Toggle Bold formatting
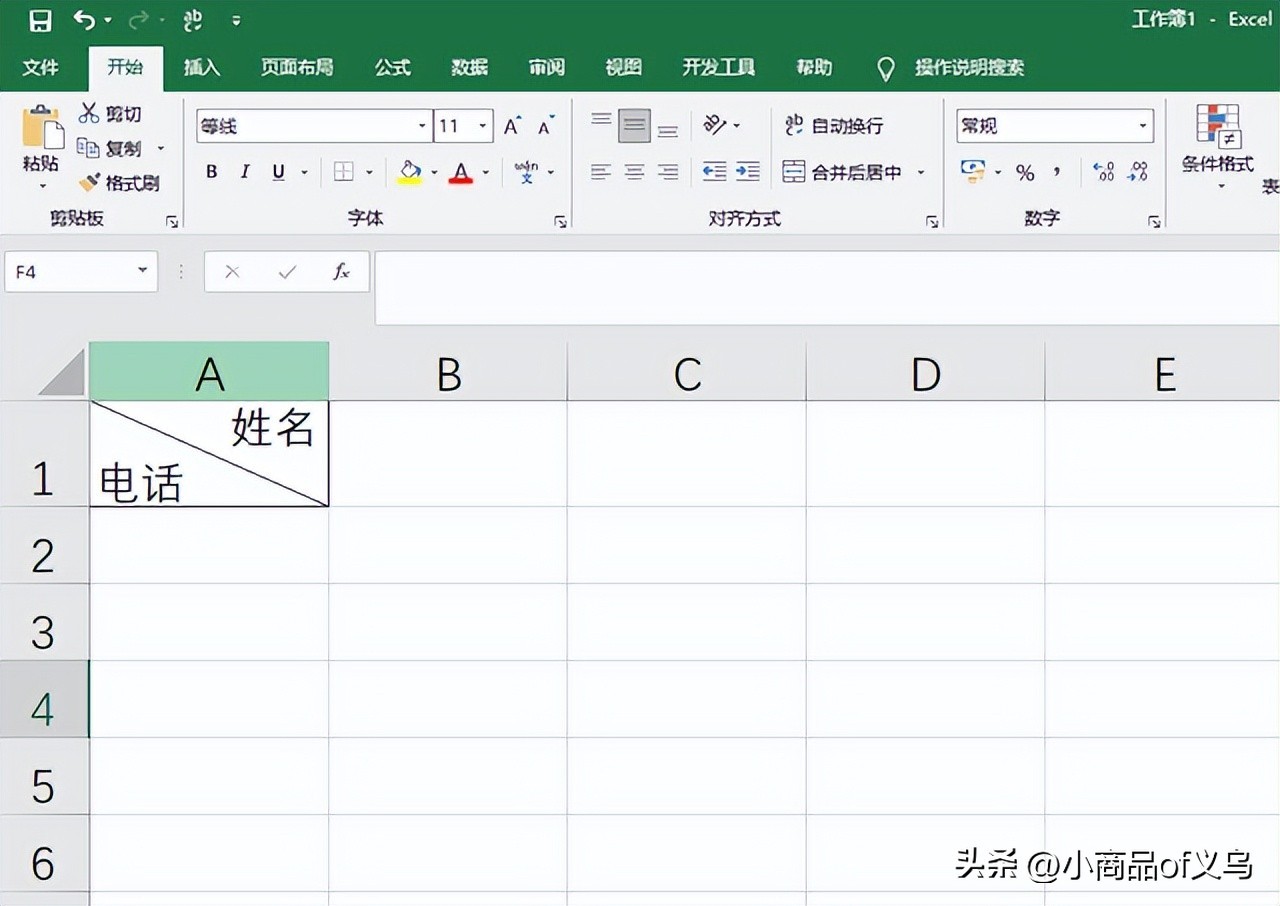This screenshot has height=906, width=1280. click(212, 172)
